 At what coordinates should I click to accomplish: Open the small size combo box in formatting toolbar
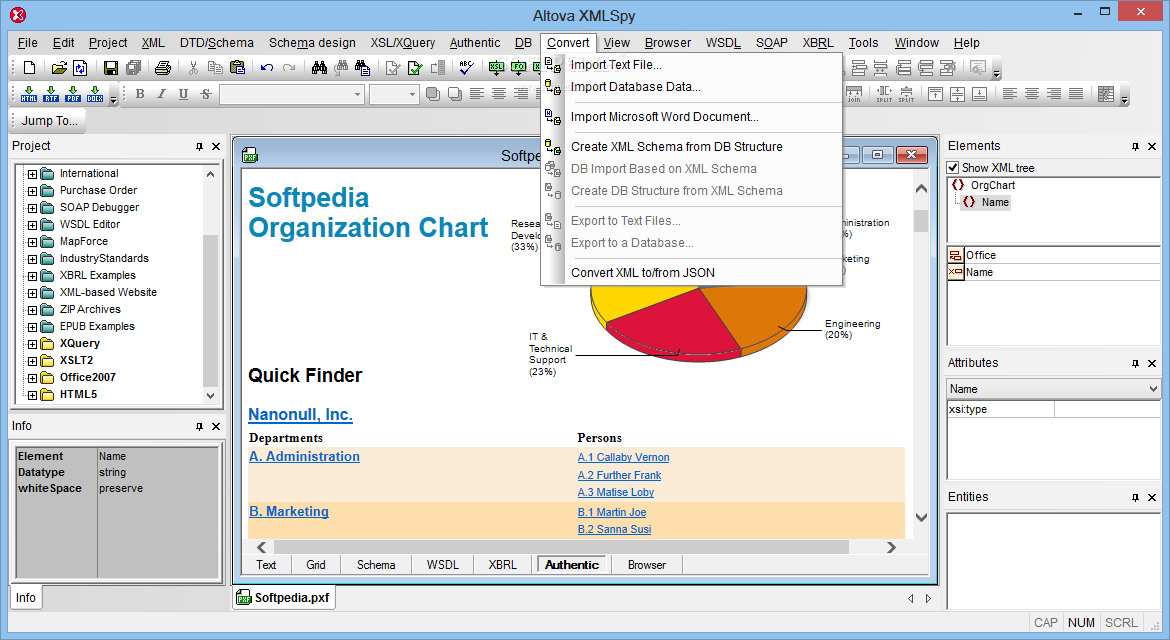(x=393, y=94)
